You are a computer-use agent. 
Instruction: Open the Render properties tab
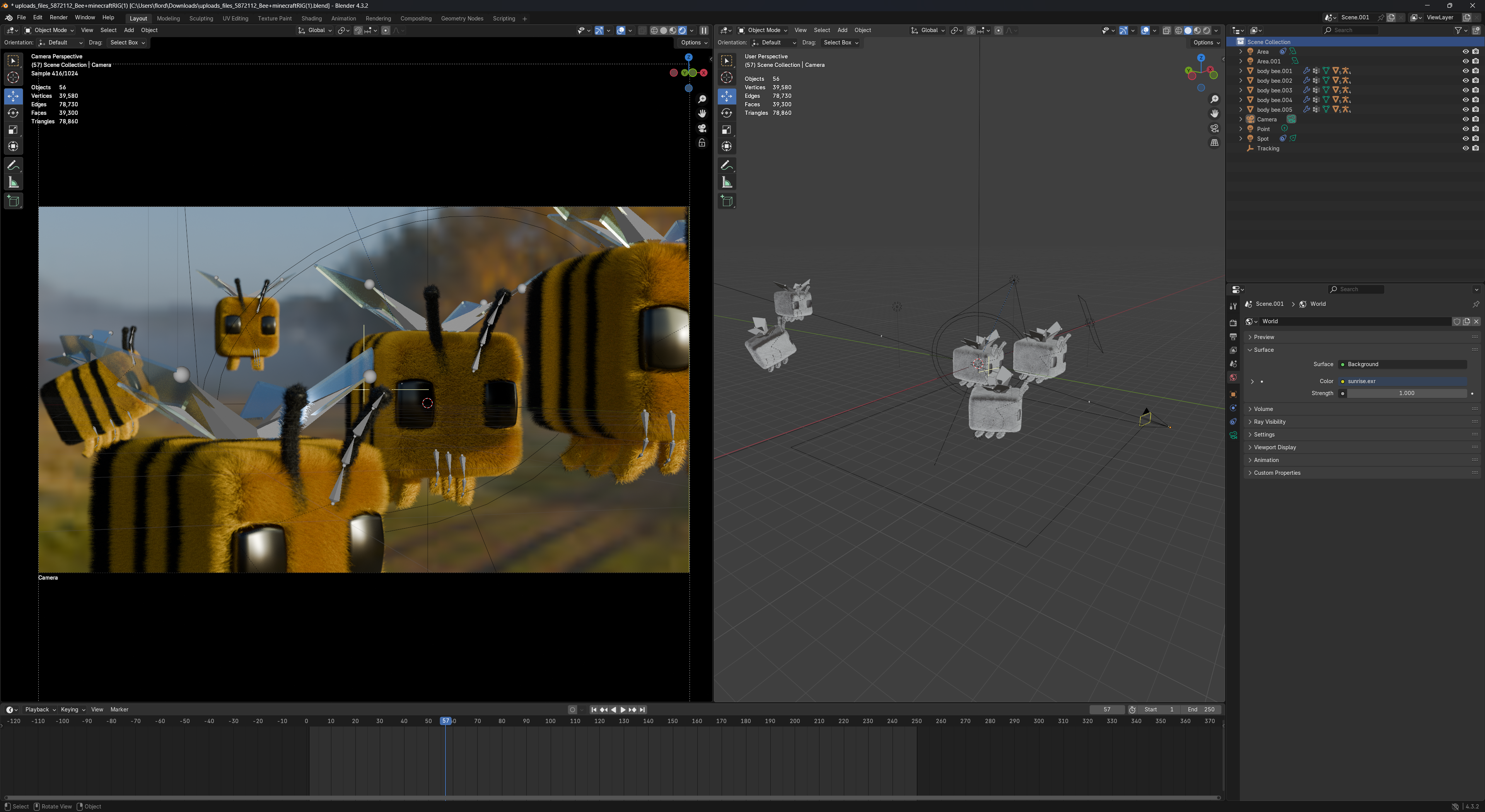[x=1233, y=323]
